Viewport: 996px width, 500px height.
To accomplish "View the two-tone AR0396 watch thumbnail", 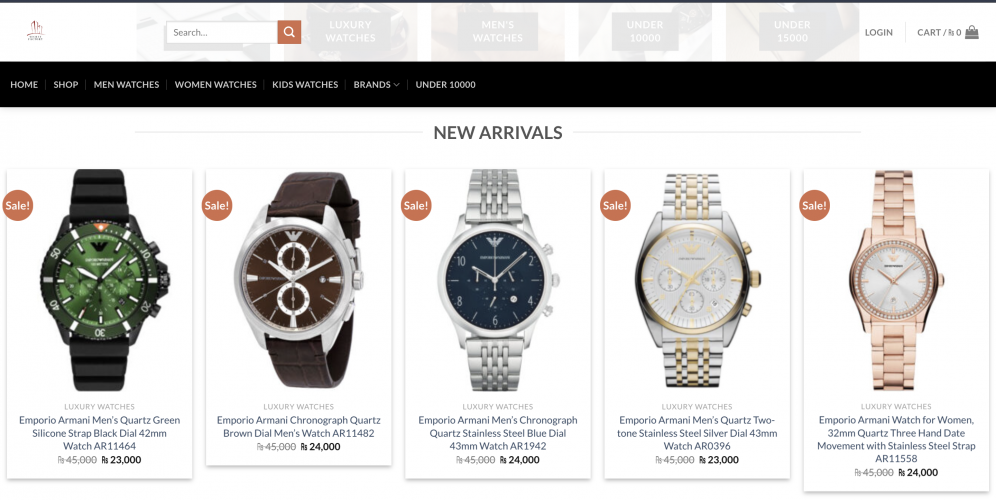I will tap(697, 280).
